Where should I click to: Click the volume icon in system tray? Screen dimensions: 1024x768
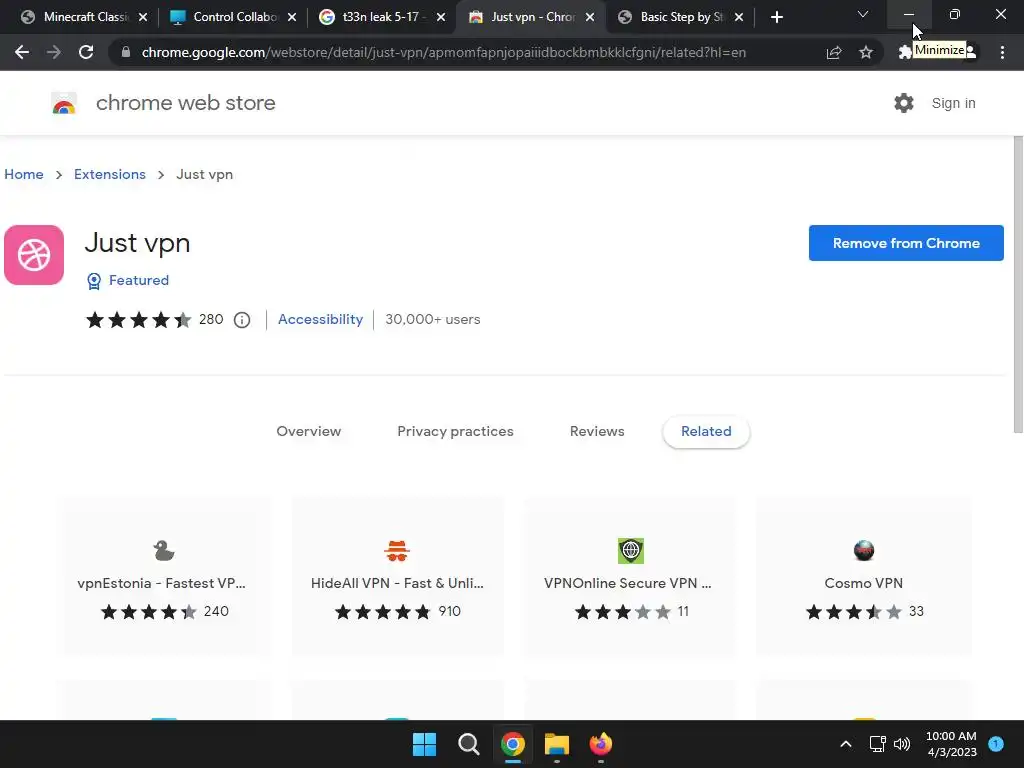[x=902, y=744]
